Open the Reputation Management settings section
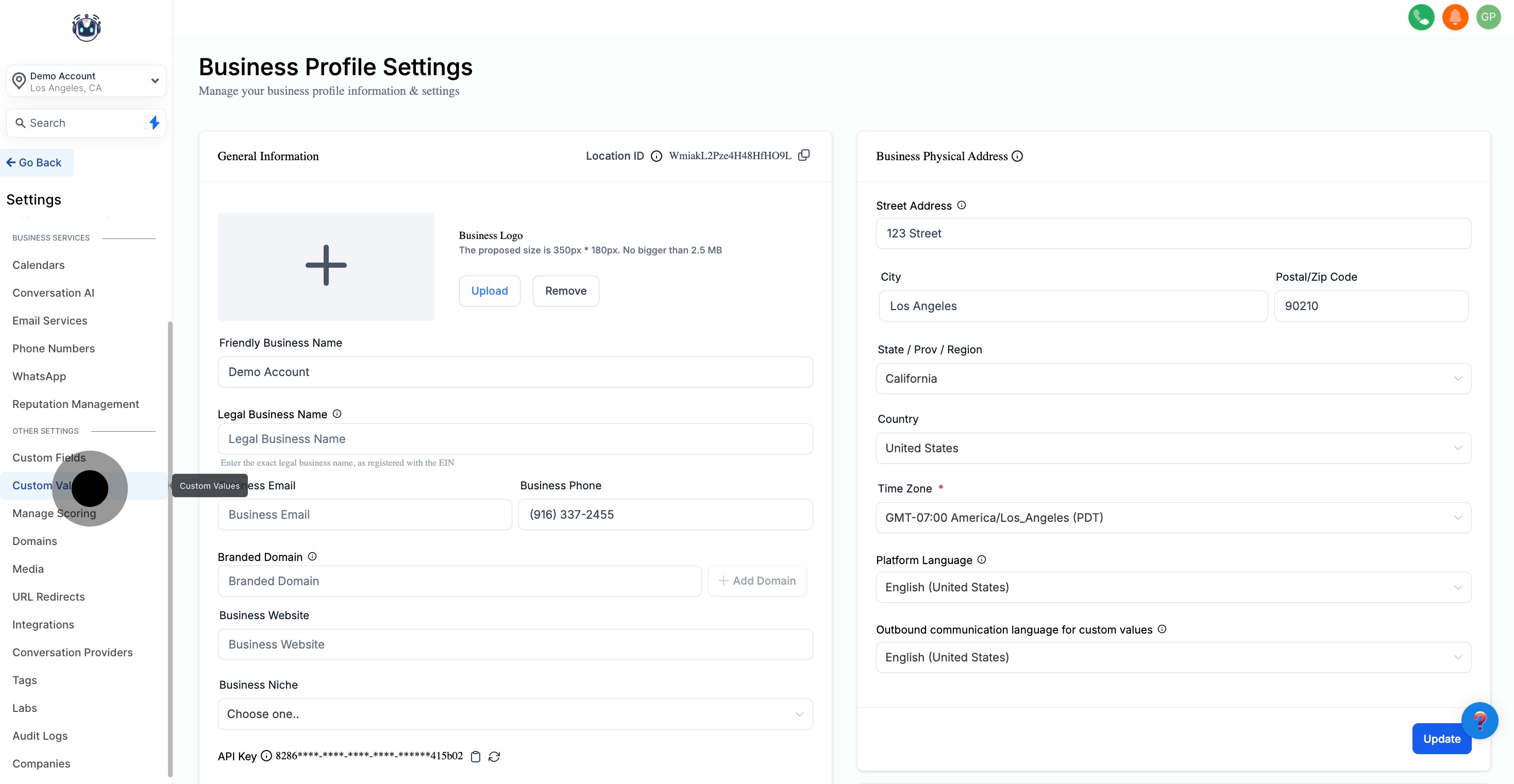1514x784 pixels. click(x=75, y=404)
